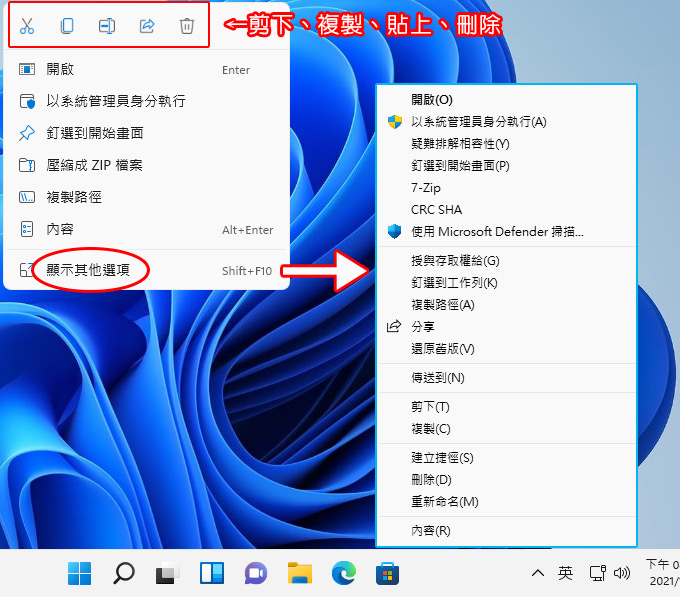Open Widgets on taskbar
The width and height of the screenshot is (680, 597).
[x=212, y=573]
